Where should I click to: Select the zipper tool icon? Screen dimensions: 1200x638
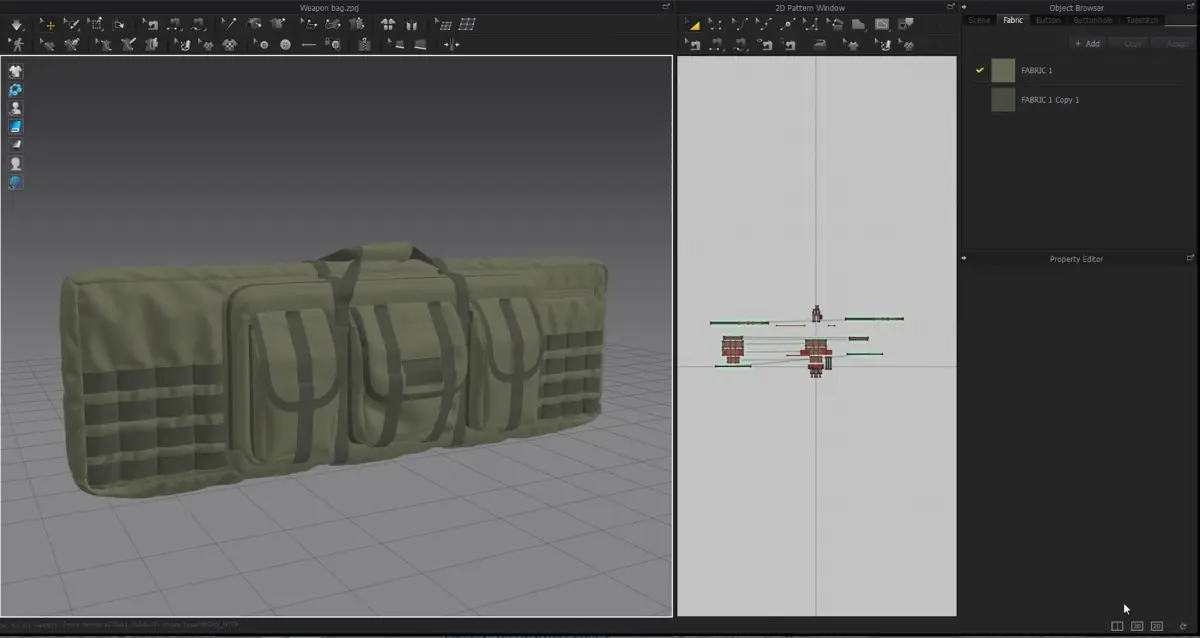[x=363, y=44]
